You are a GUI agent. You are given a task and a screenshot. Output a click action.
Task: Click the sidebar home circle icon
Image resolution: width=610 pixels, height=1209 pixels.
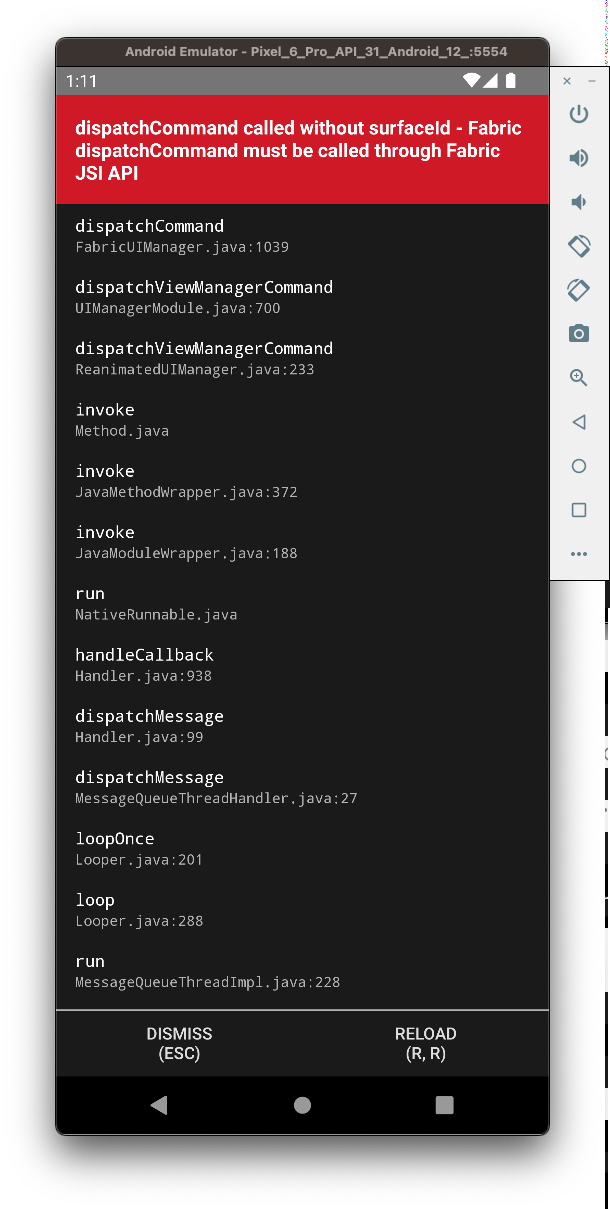coord(578,466)
